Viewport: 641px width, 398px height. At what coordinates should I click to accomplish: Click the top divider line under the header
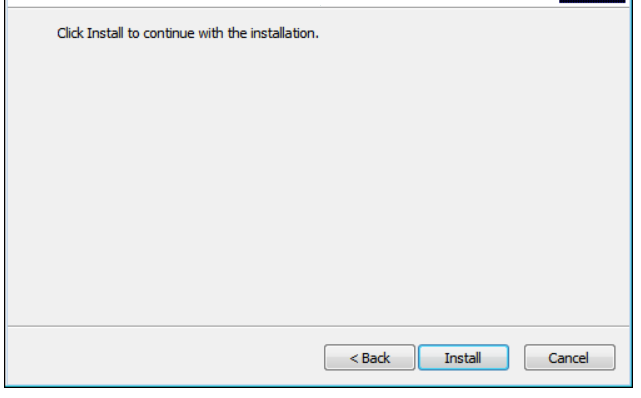coord(319,7)
